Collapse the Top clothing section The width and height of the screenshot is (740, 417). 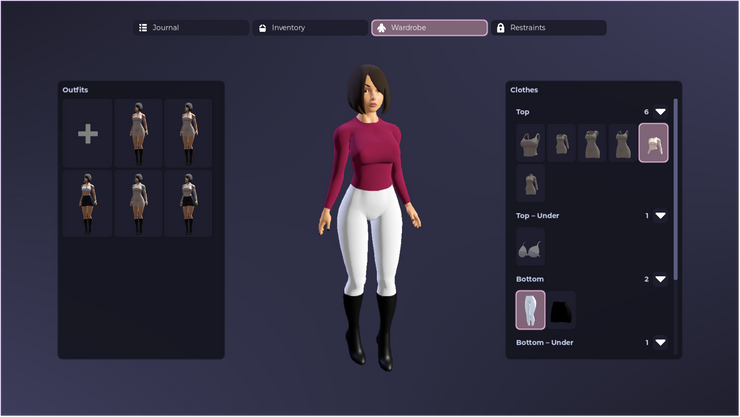[660, 112]
